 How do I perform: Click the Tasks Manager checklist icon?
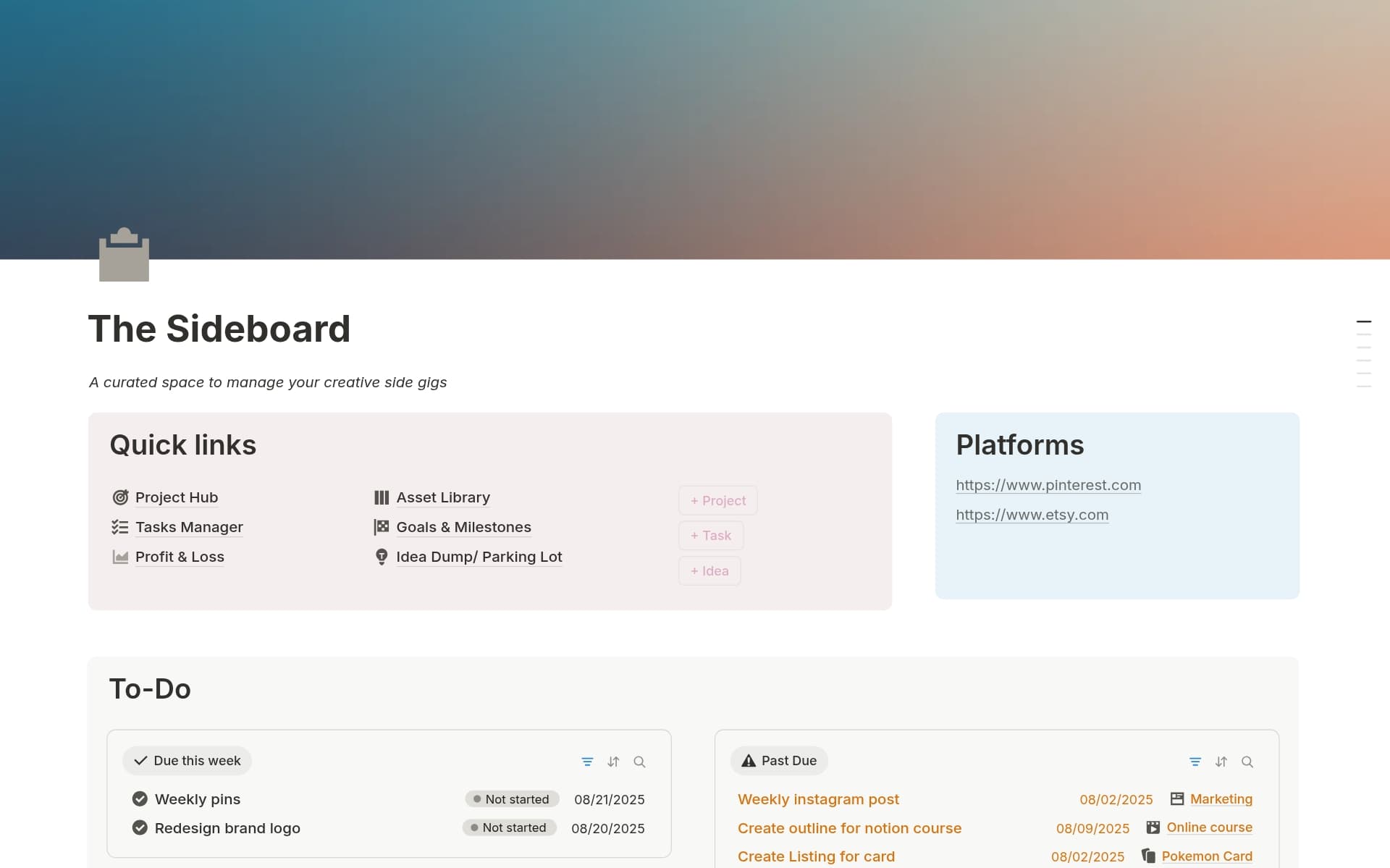pos(120,527)
